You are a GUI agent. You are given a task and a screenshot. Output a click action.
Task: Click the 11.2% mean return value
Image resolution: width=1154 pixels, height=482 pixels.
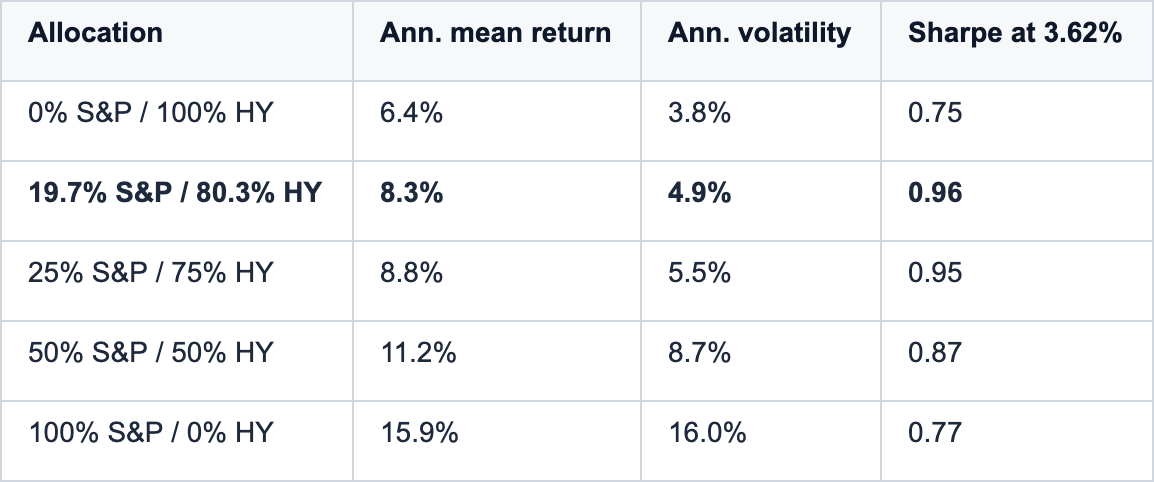pyautogui.click(x=418, y=352)
